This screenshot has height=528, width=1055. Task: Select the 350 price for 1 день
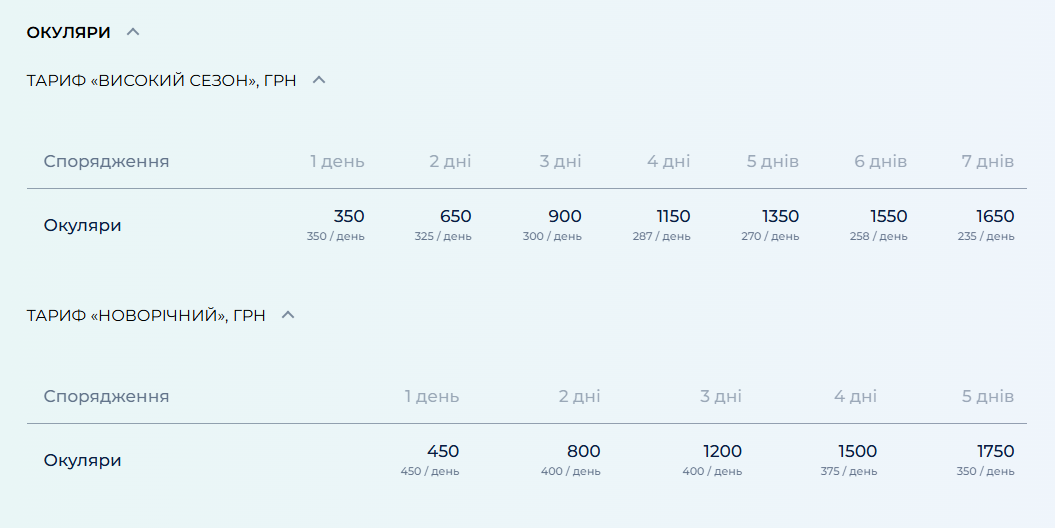point(349,216)
